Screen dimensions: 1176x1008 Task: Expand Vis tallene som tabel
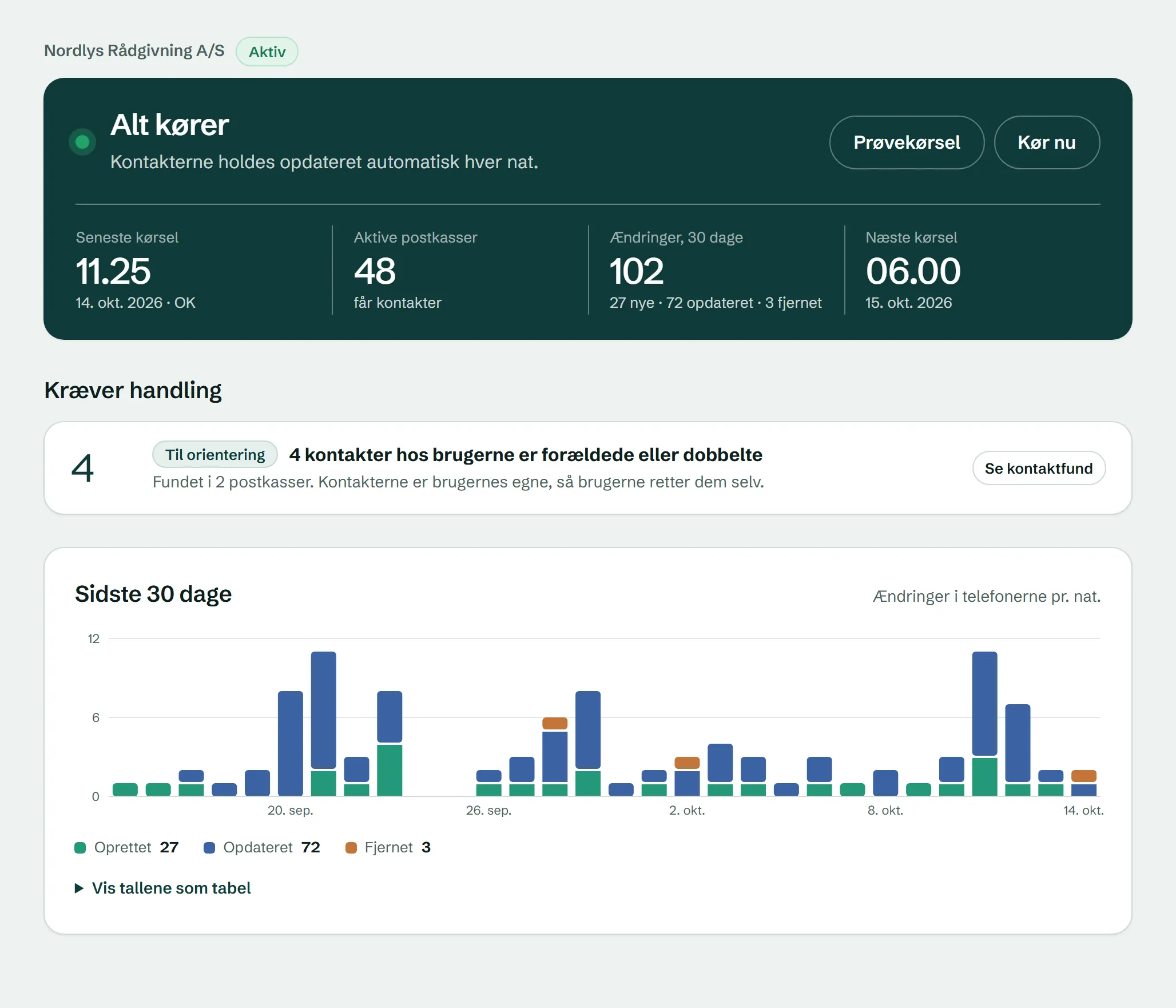(x=163, y=888)
